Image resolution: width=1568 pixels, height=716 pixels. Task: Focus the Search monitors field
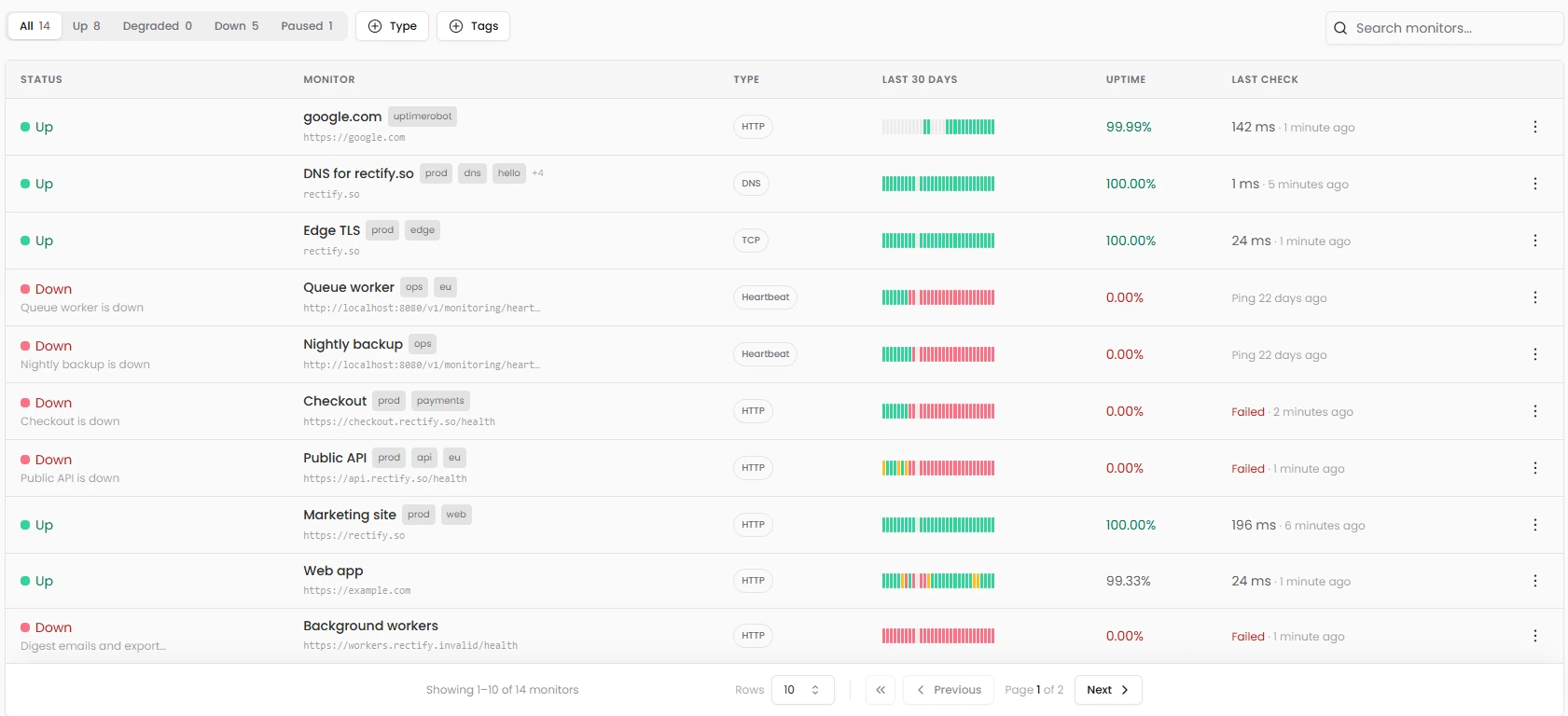click(x=1444, y=28)
